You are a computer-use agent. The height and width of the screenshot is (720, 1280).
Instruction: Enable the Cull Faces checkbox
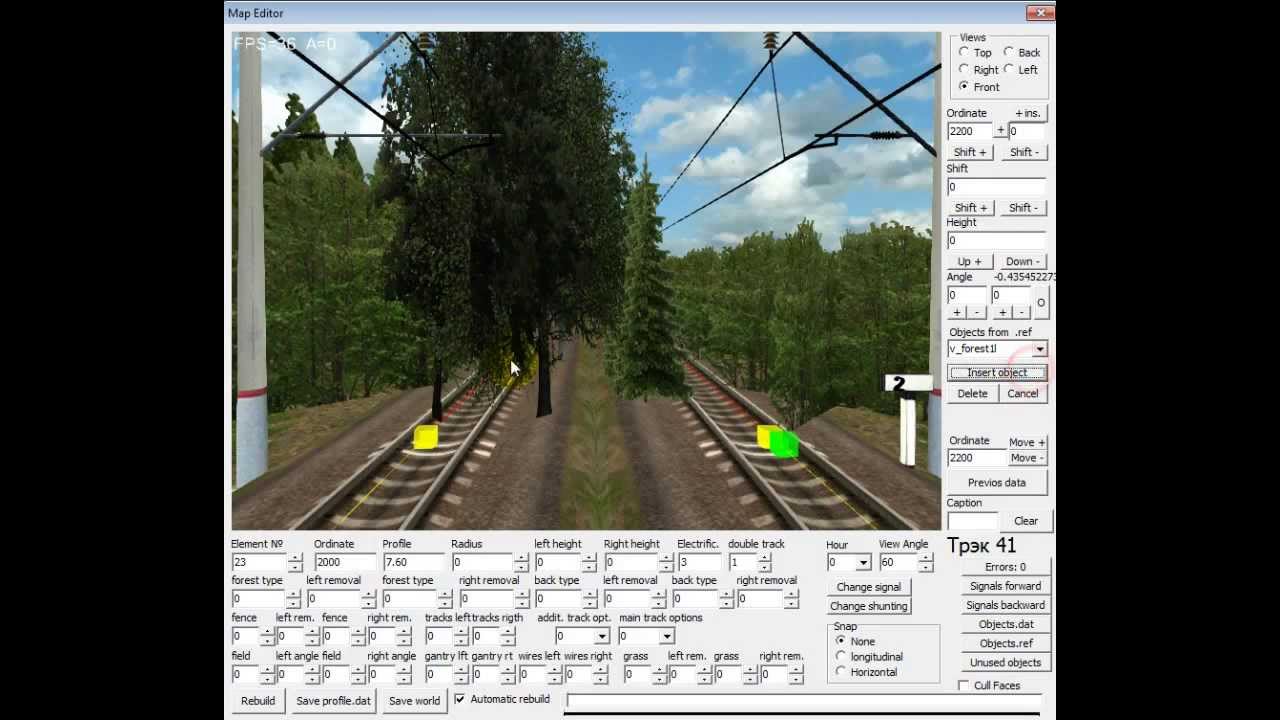[964, 685]
